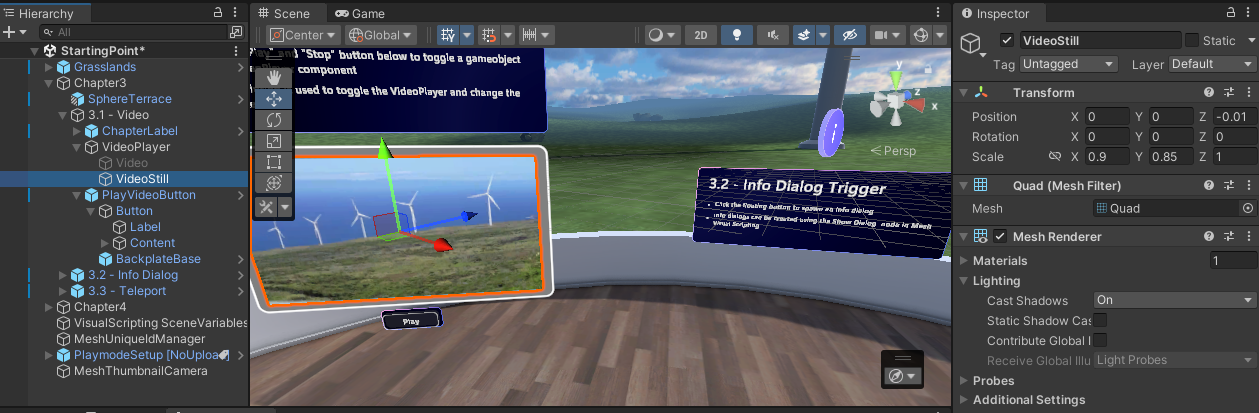Select the Video object in Hierarchy

pyautogui.click(x=132, y=163)
